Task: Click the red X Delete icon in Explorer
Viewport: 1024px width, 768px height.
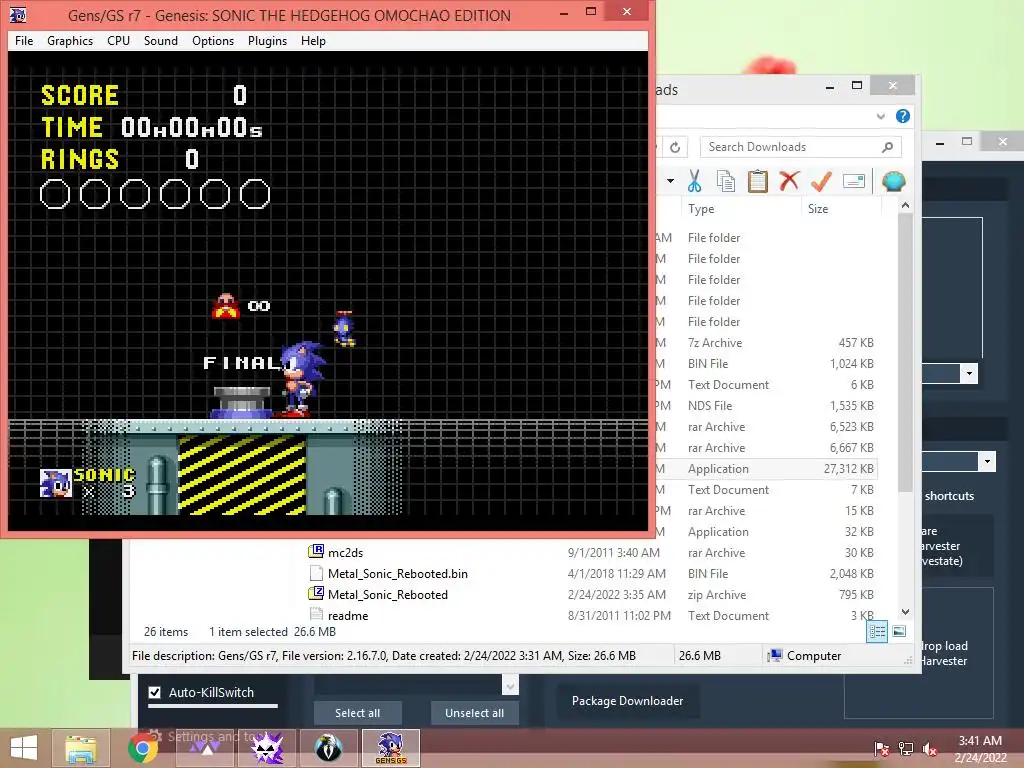Action: click(790, 181)
